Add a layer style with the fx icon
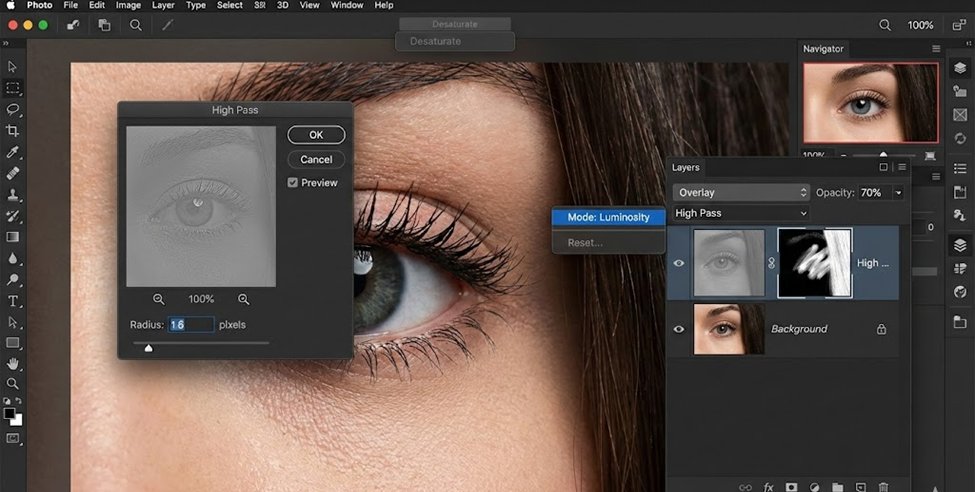975x492 pixels. coord(769,487)
